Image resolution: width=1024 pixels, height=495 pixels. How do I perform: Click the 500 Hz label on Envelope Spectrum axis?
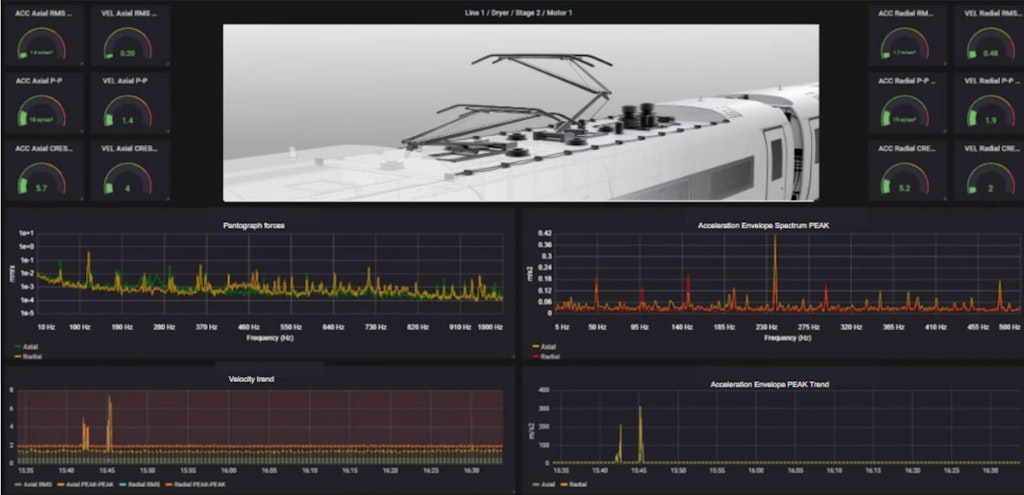click(x=1010, y=326)
